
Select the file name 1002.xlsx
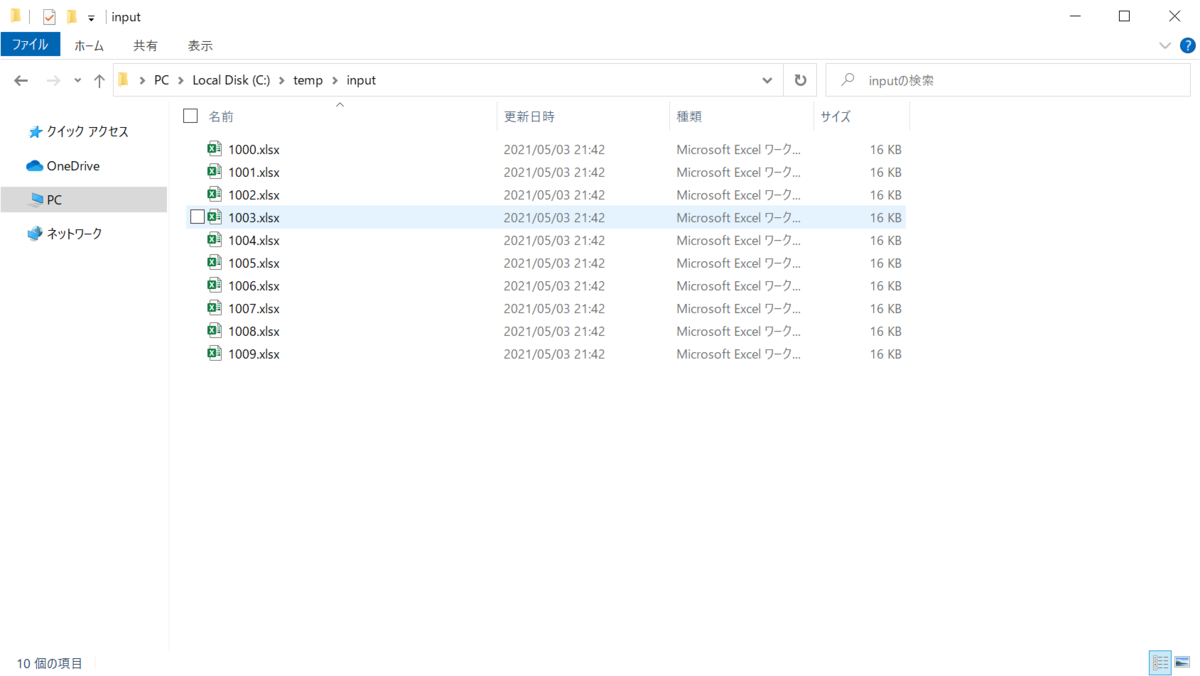254,195
